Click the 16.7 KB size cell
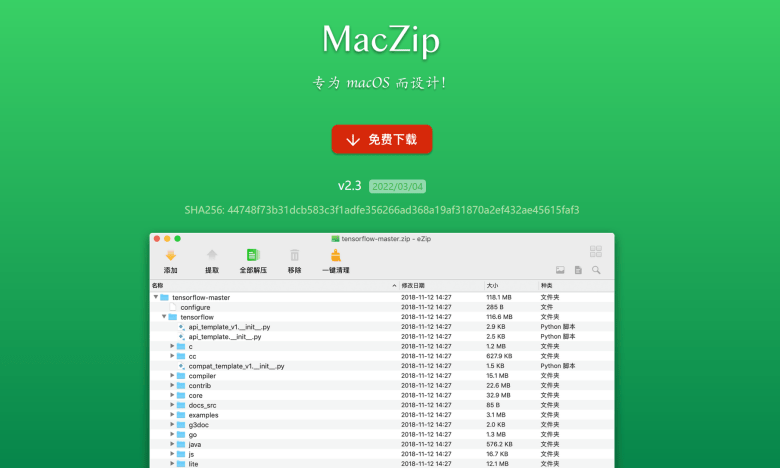The image size is (780, 468). click(x=497, y=454)
